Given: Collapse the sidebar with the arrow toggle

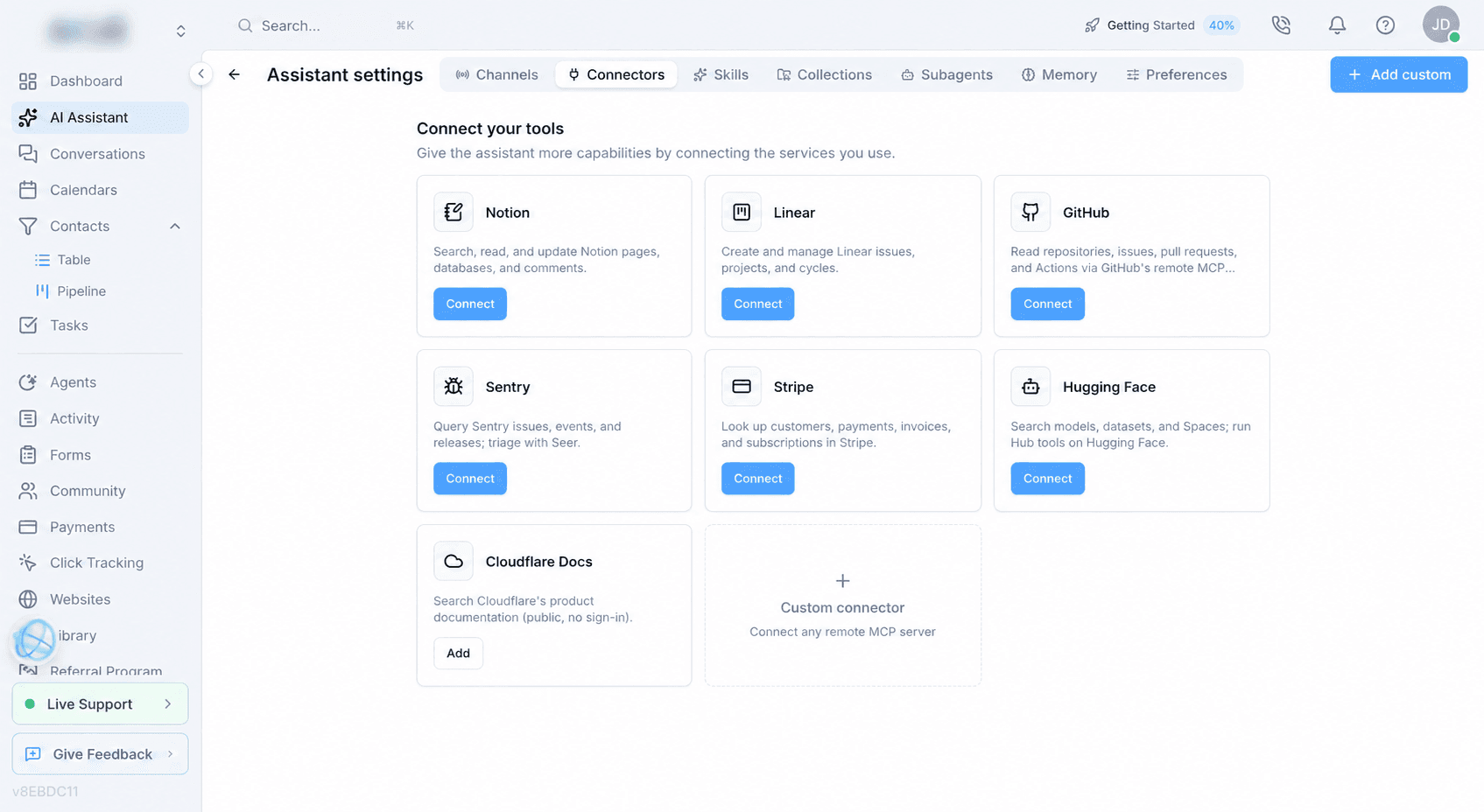Looking at the screenshot, I should [201, 74].
